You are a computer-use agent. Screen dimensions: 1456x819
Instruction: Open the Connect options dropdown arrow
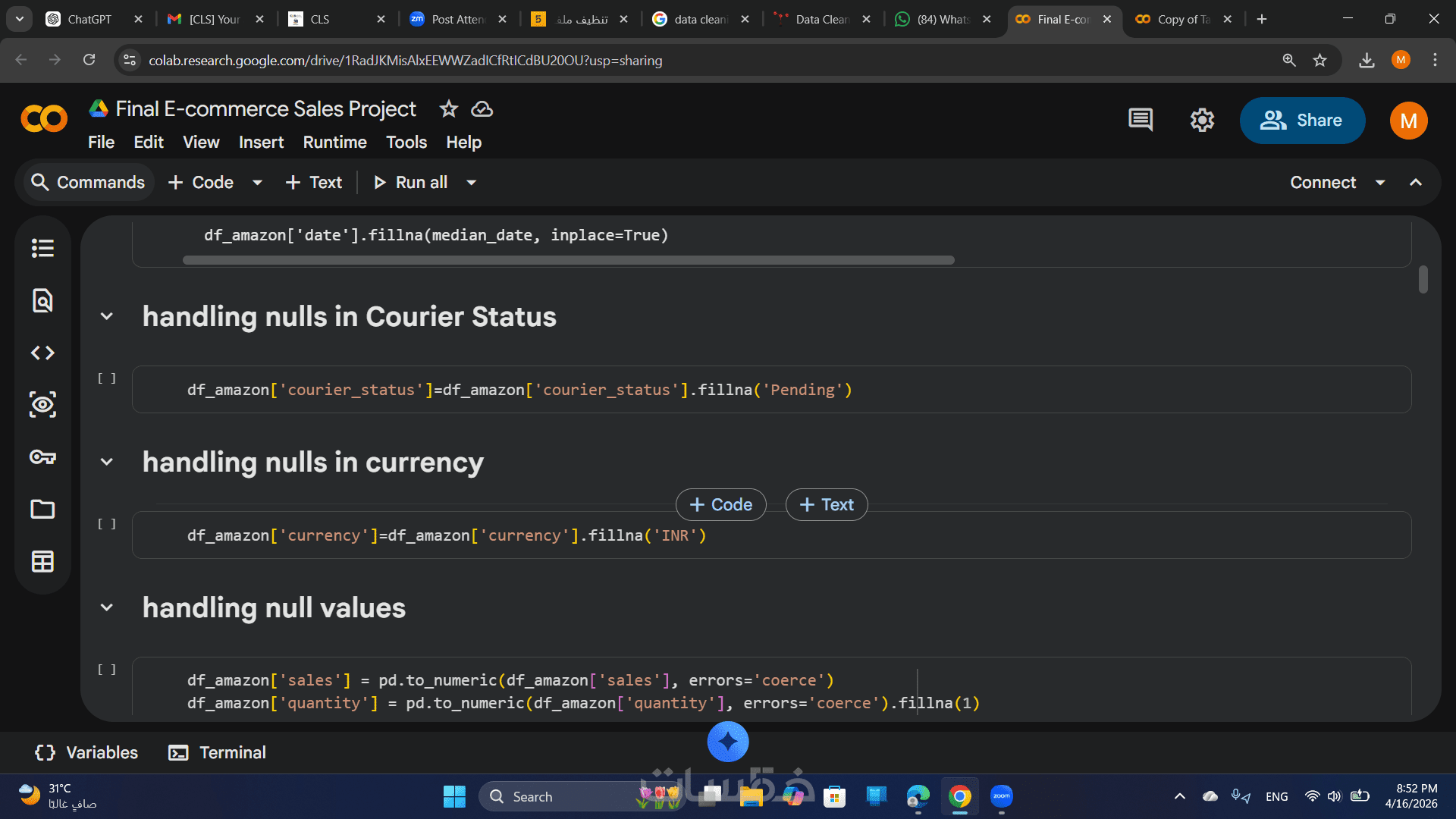tap(1380, 183)
